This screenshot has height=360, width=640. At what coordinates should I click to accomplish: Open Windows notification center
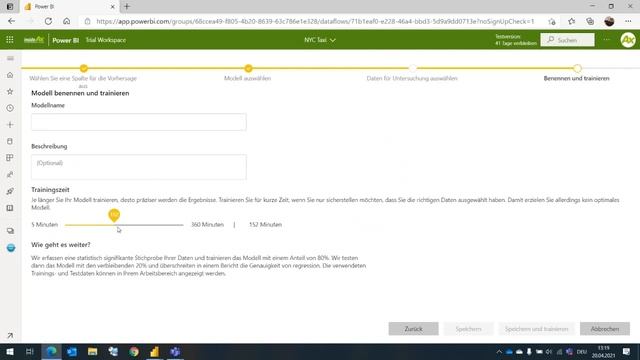[627, 351]
